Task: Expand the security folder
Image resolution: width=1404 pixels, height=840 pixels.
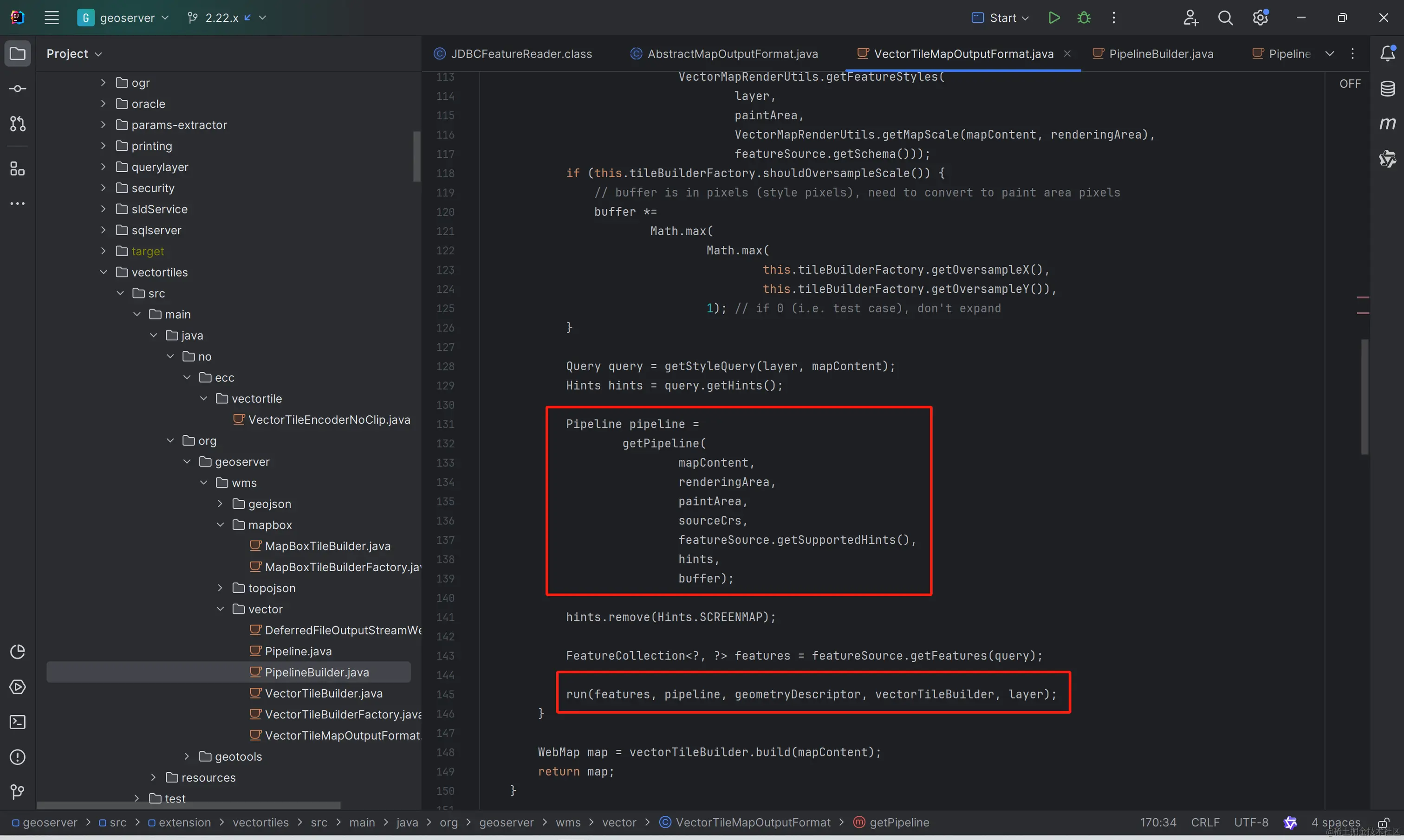Action: 103,188
